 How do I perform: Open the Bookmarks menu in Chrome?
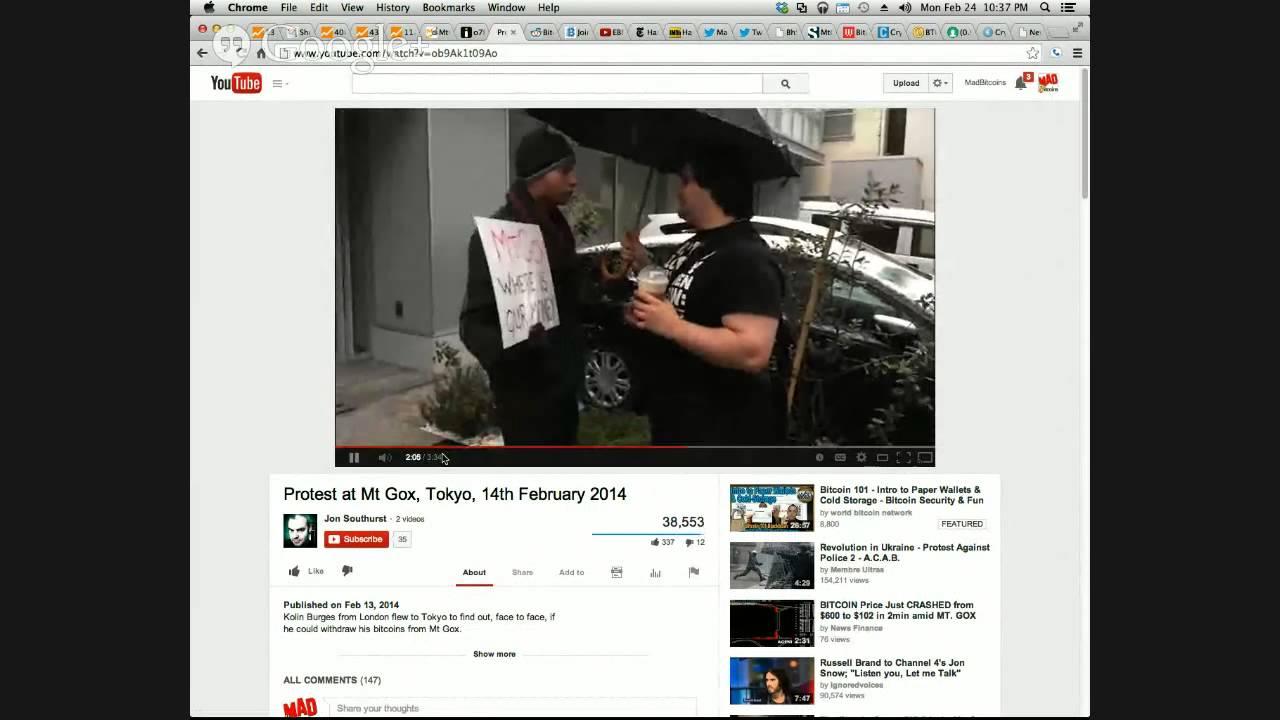tap(448, 8)
